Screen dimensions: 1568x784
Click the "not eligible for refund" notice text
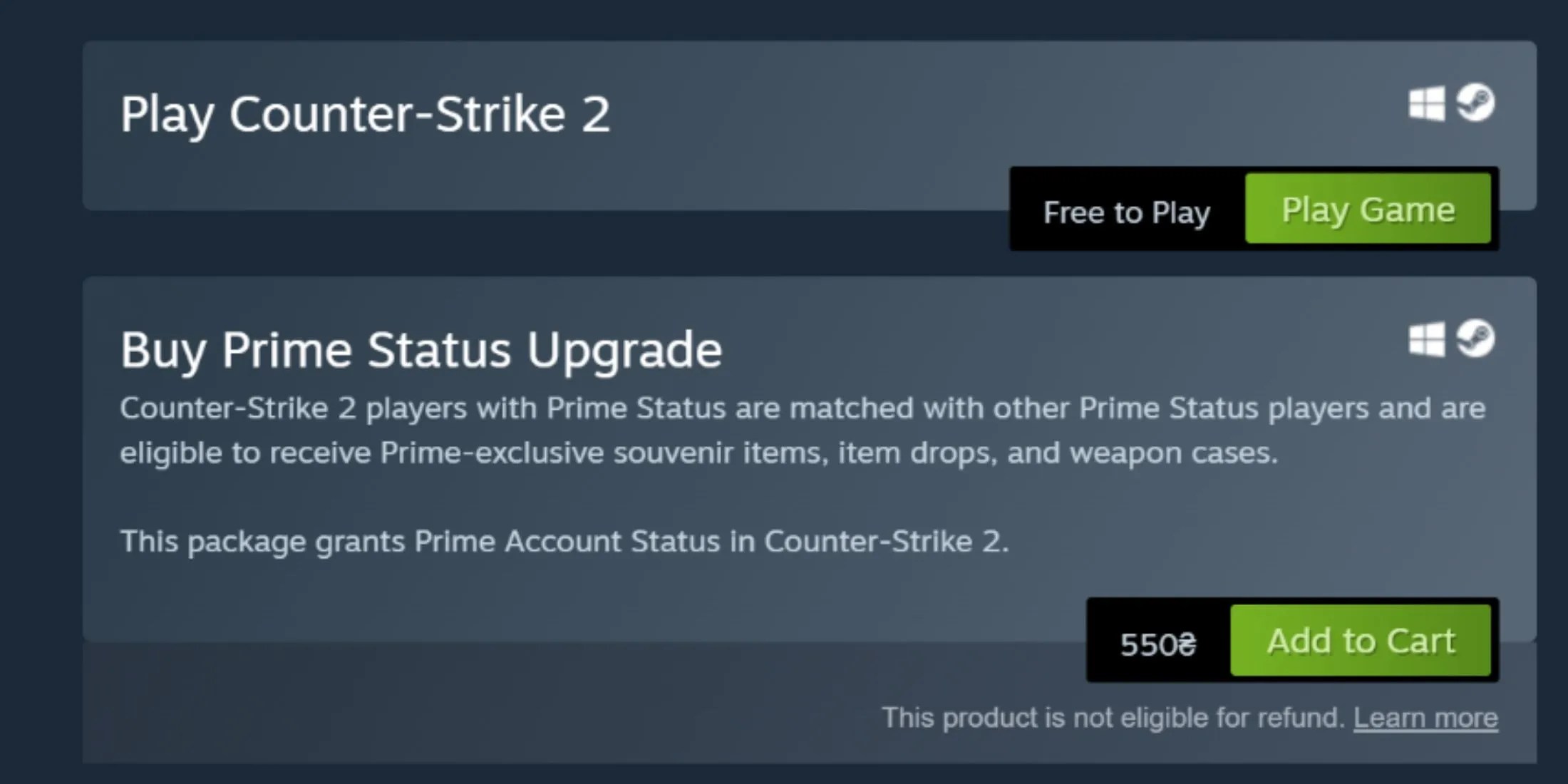(x=1113, y=718)
